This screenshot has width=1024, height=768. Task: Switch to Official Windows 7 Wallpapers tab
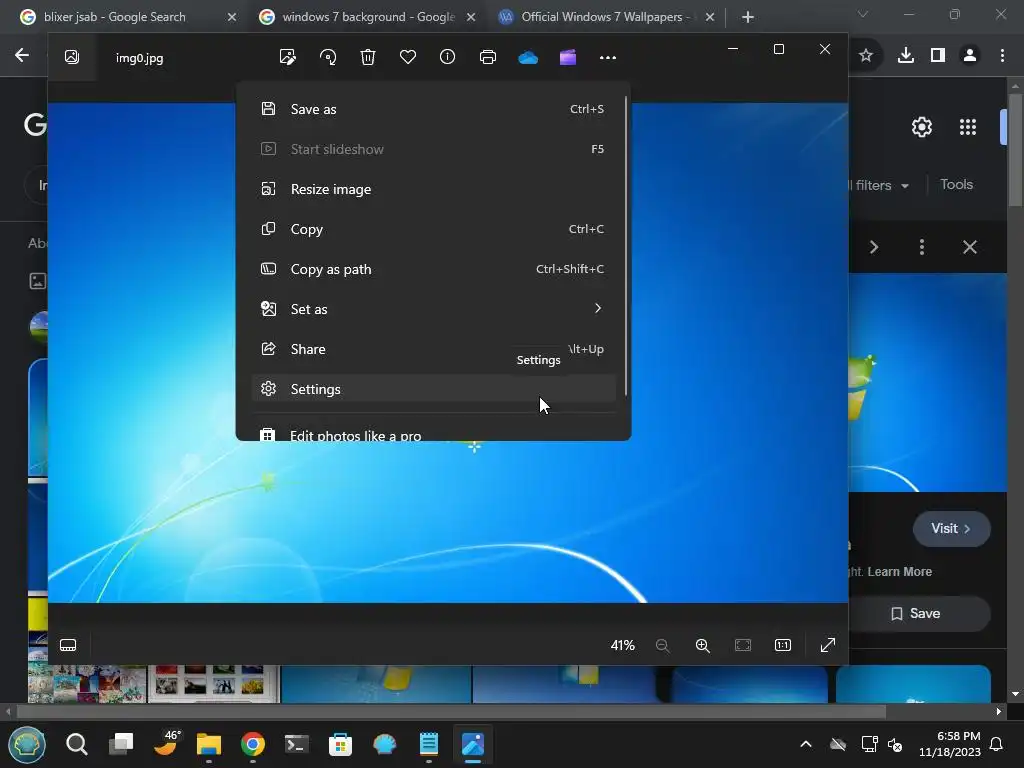coord(605,17)
